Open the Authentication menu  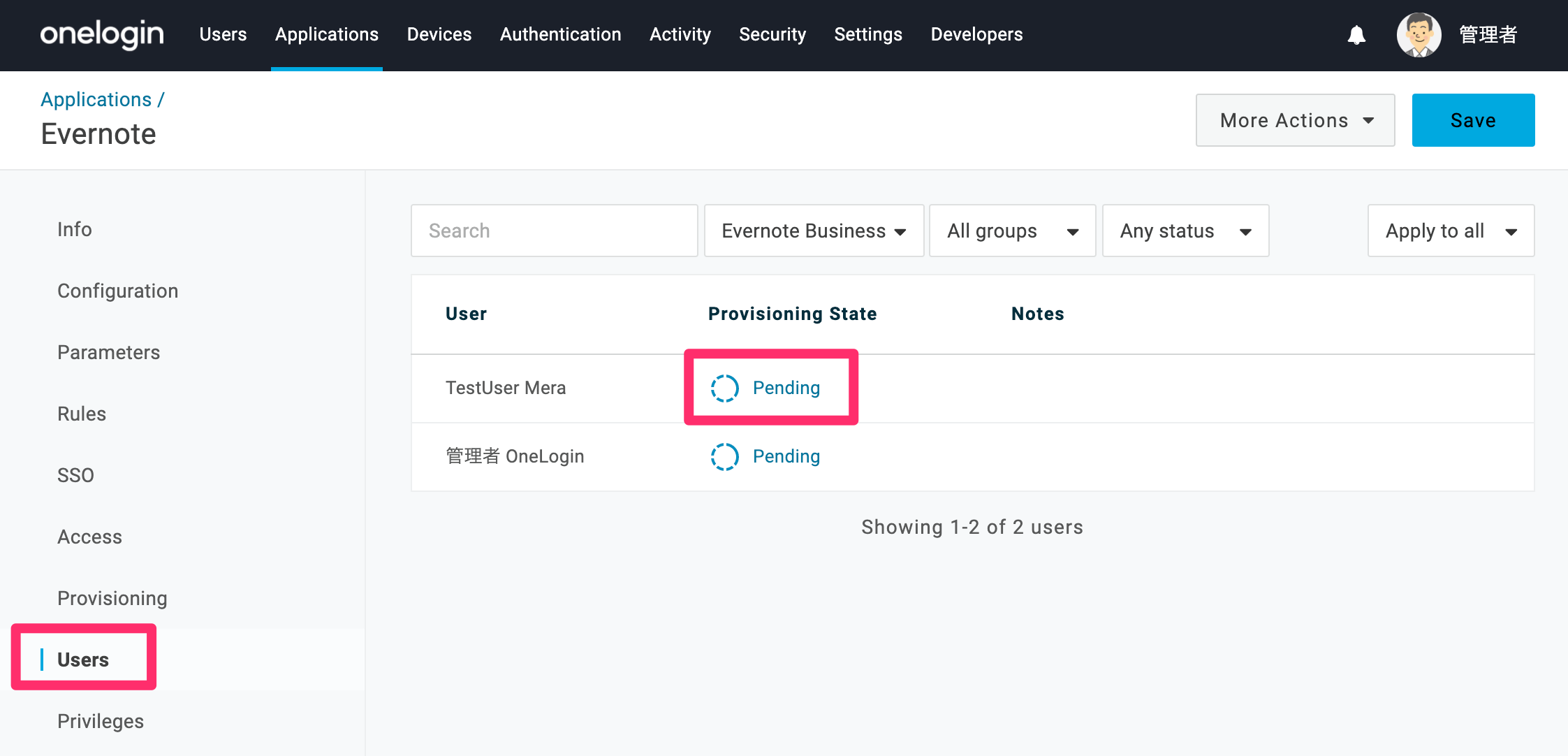click(560, 34)
